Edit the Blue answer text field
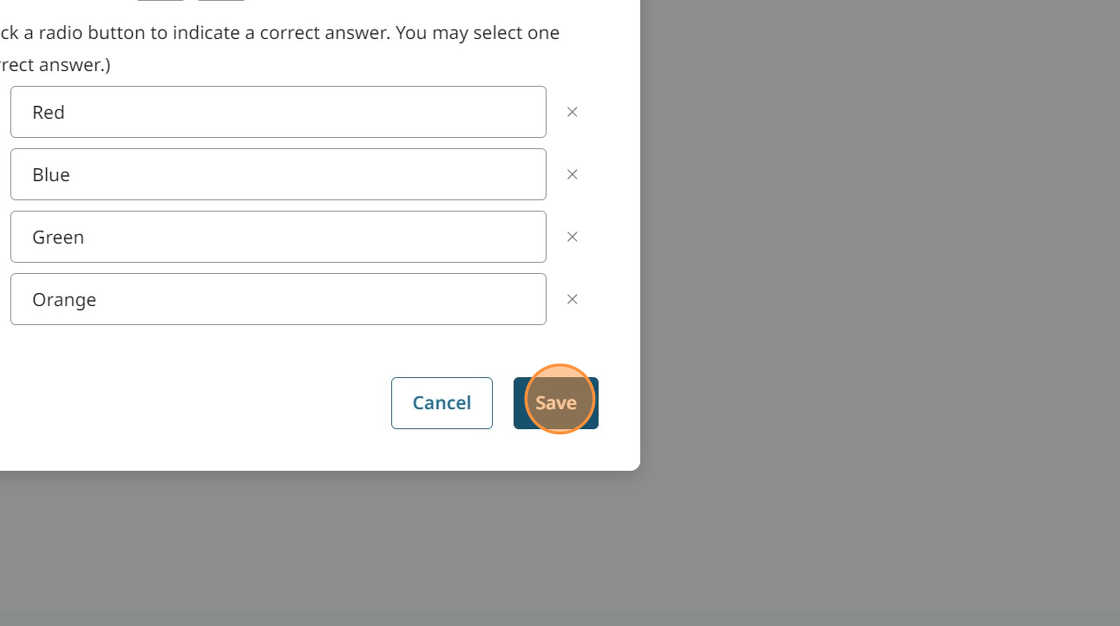 (x=278, y=174)
